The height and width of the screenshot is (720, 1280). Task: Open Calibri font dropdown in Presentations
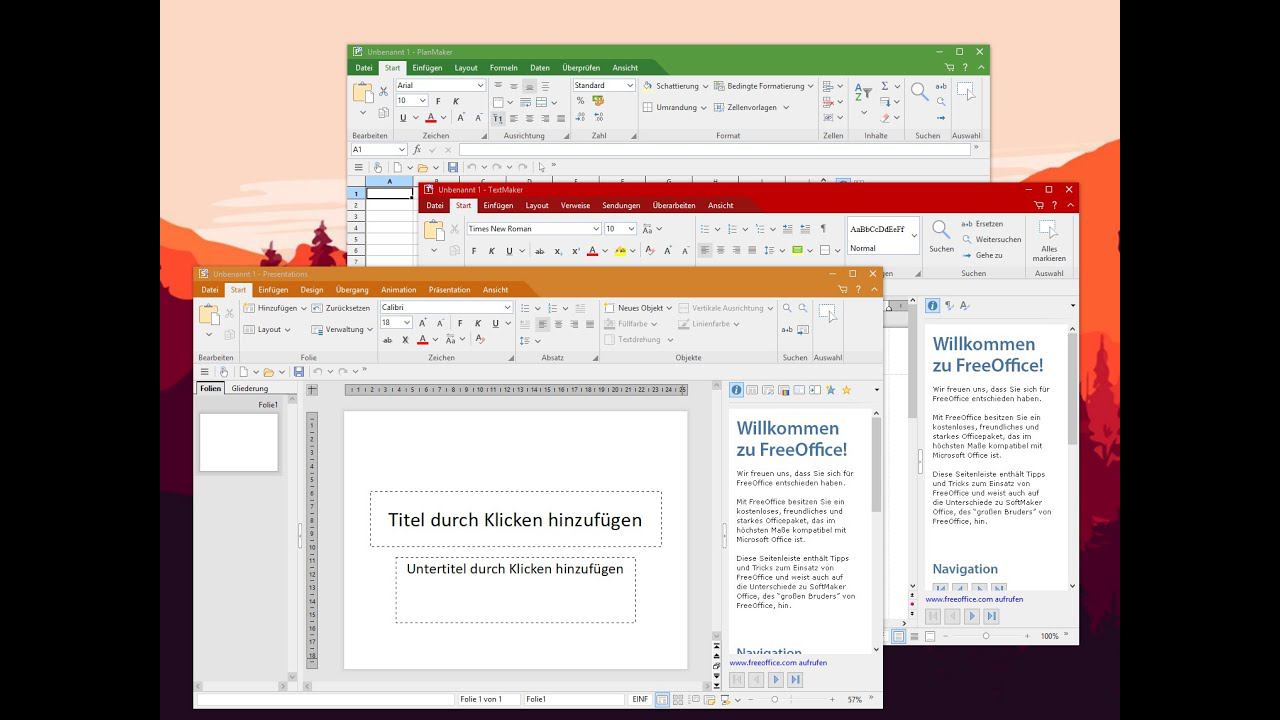(508, 308)
